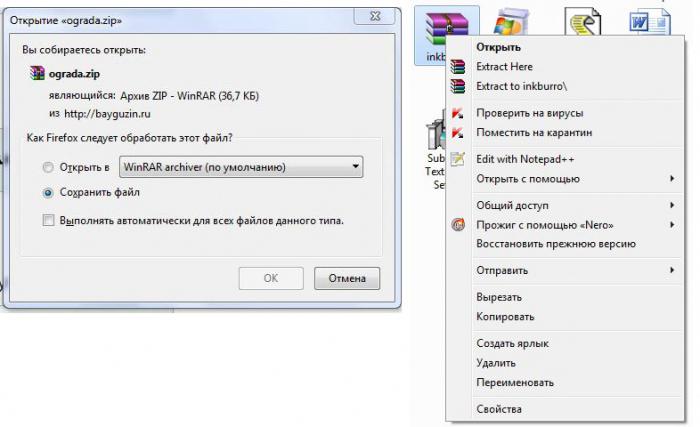This screenshot has width=700, height=427.
Task: Click the Вы собираетесь открыть: label
Action: pyautogui.click(x=84, y=50)
